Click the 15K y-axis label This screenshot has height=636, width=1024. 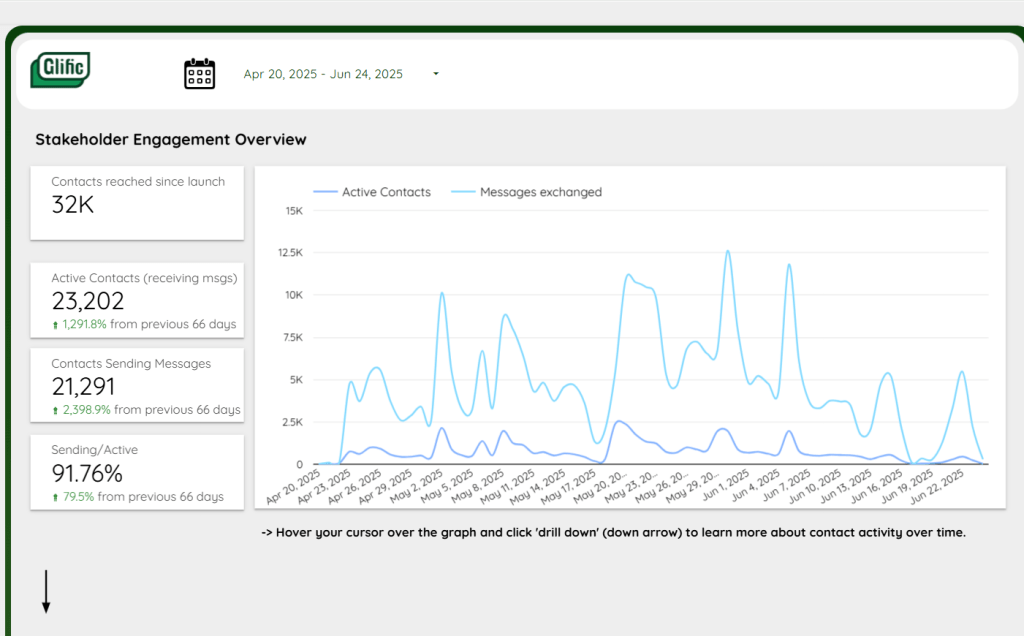click(x=294, y=211)
